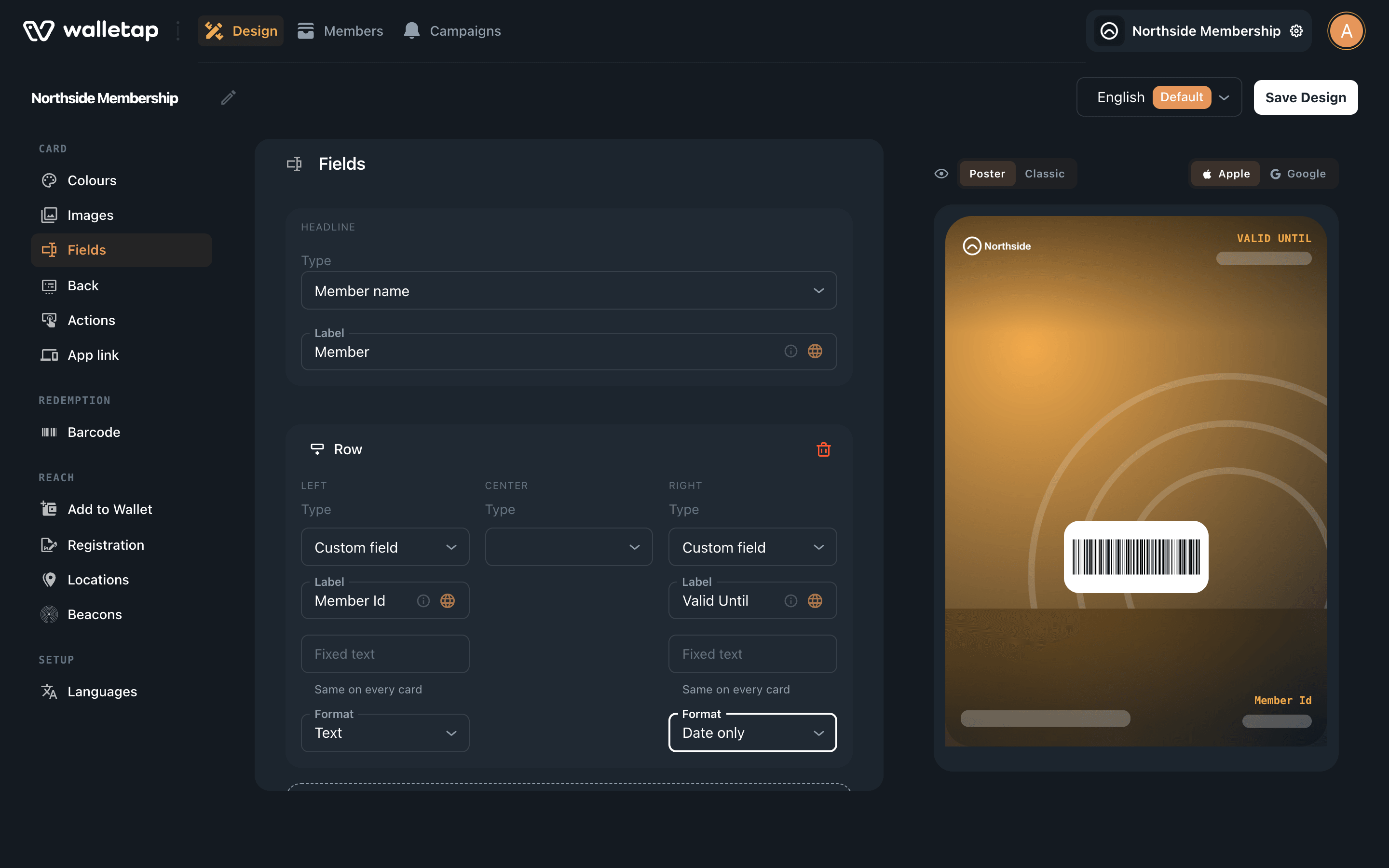This screenshot has width=1389, height=868.
Task: Click the Left Fixed text input
Action: [x=385, y=654]
